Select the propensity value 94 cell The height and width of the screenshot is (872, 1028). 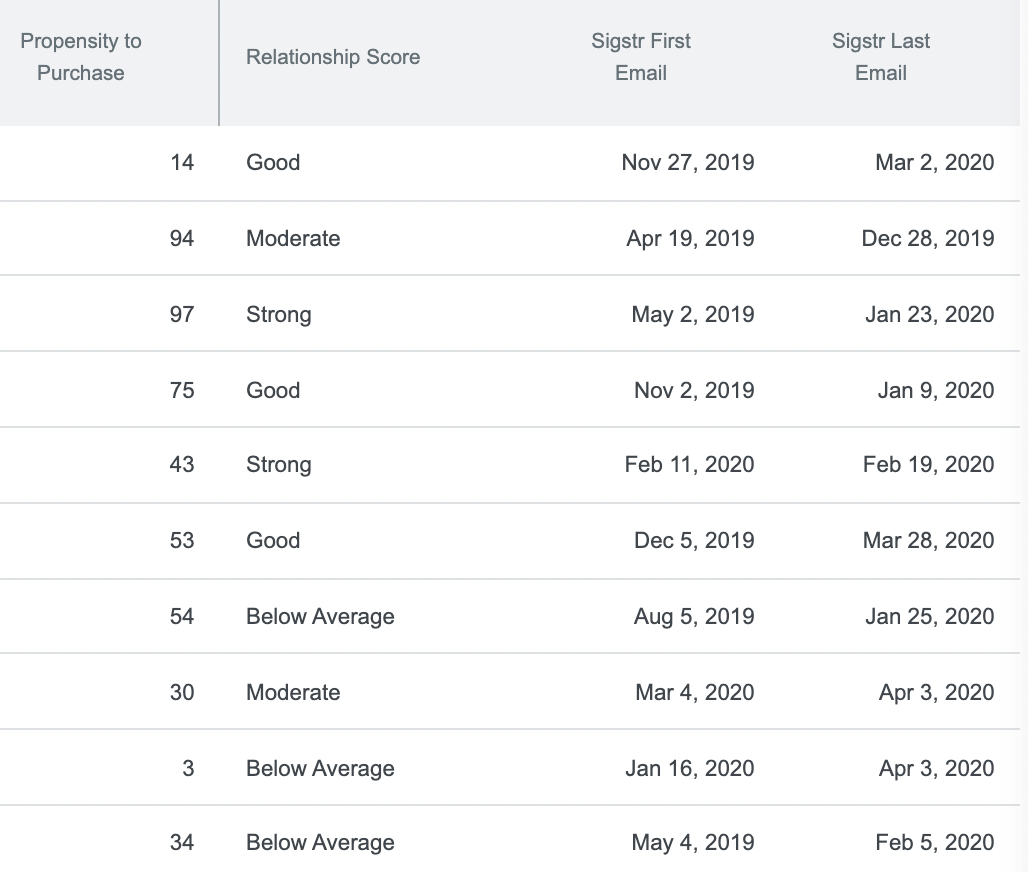[182, 239]
